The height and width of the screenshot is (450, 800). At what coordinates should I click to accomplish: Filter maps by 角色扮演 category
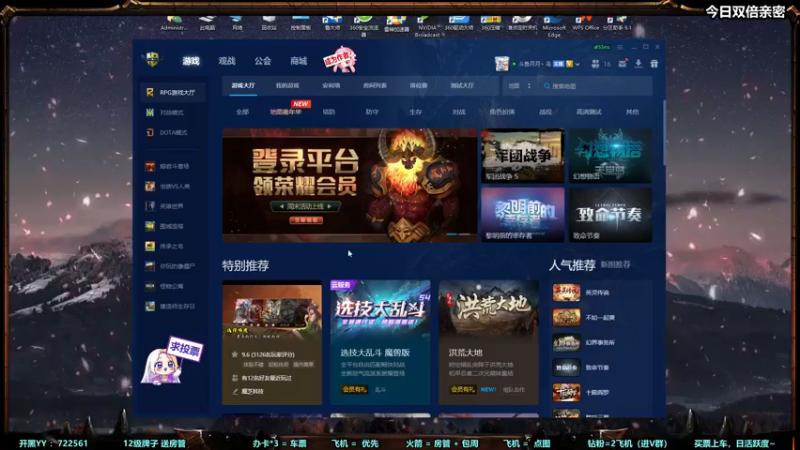502,112
